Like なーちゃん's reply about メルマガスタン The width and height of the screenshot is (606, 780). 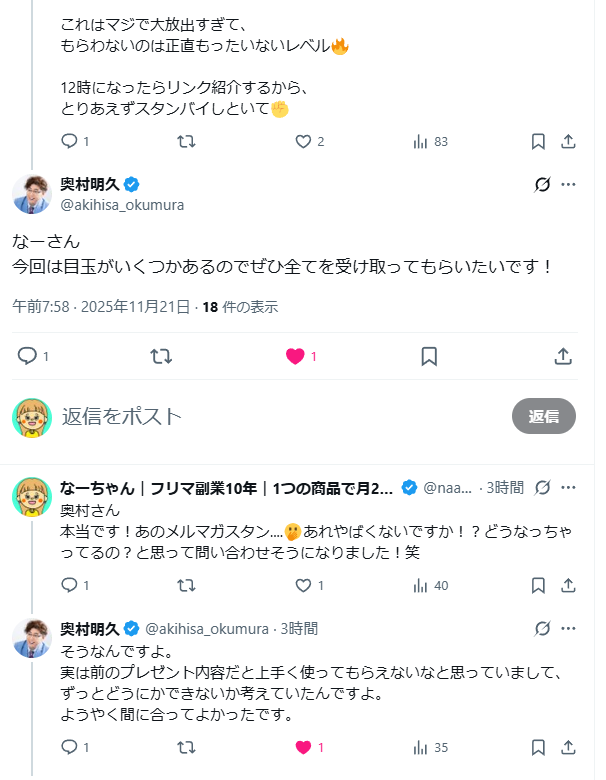[303, 585]
